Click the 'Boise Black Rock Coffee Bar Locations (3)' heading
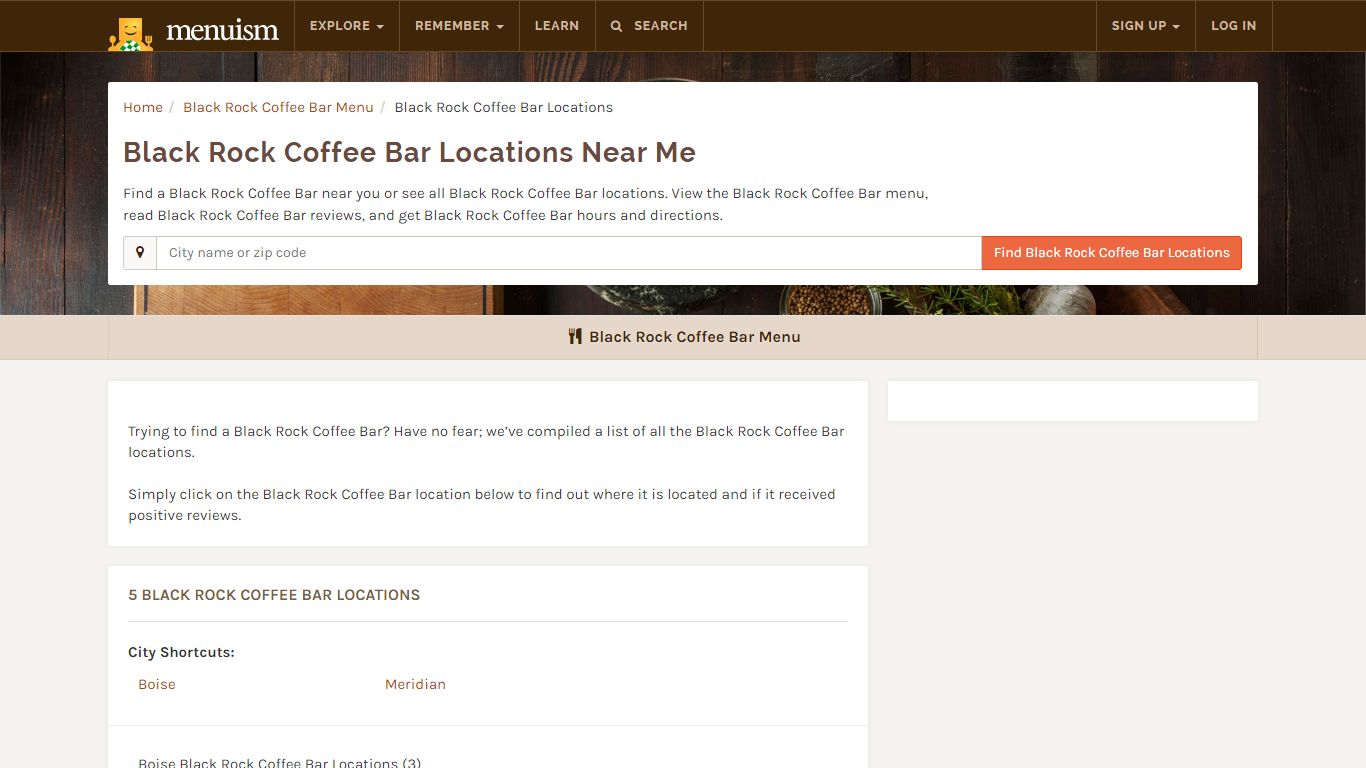 [x=280, y=762]
